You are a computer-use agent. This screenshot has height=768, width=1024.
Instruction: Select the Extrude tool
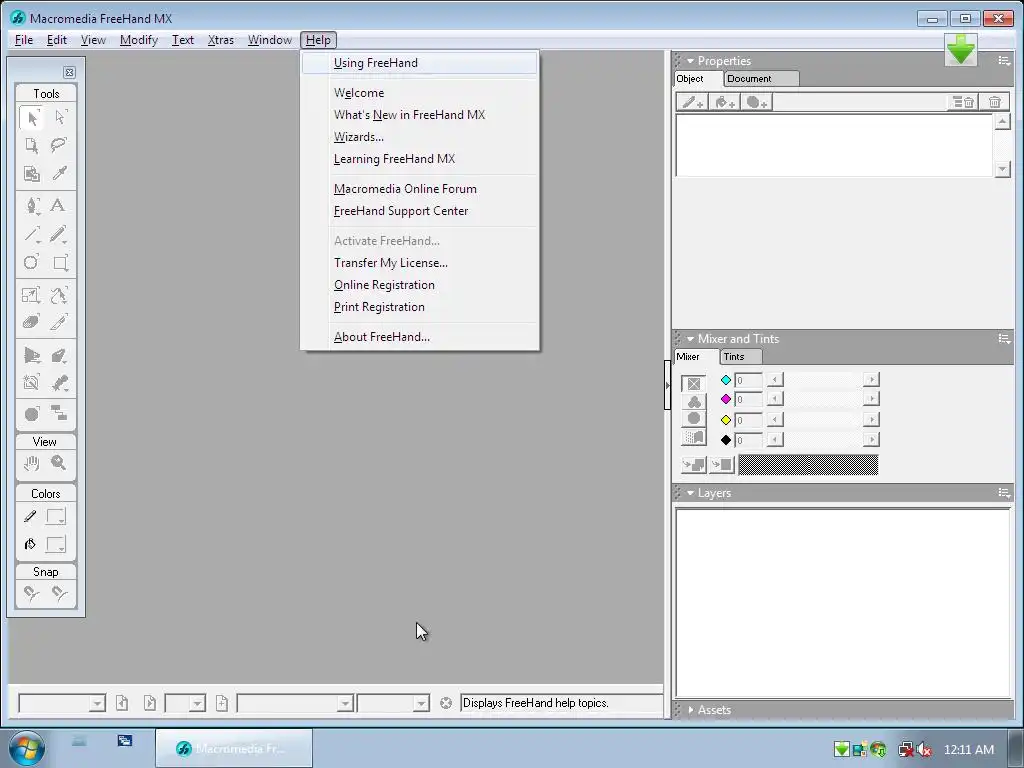(x=59, y=355)
